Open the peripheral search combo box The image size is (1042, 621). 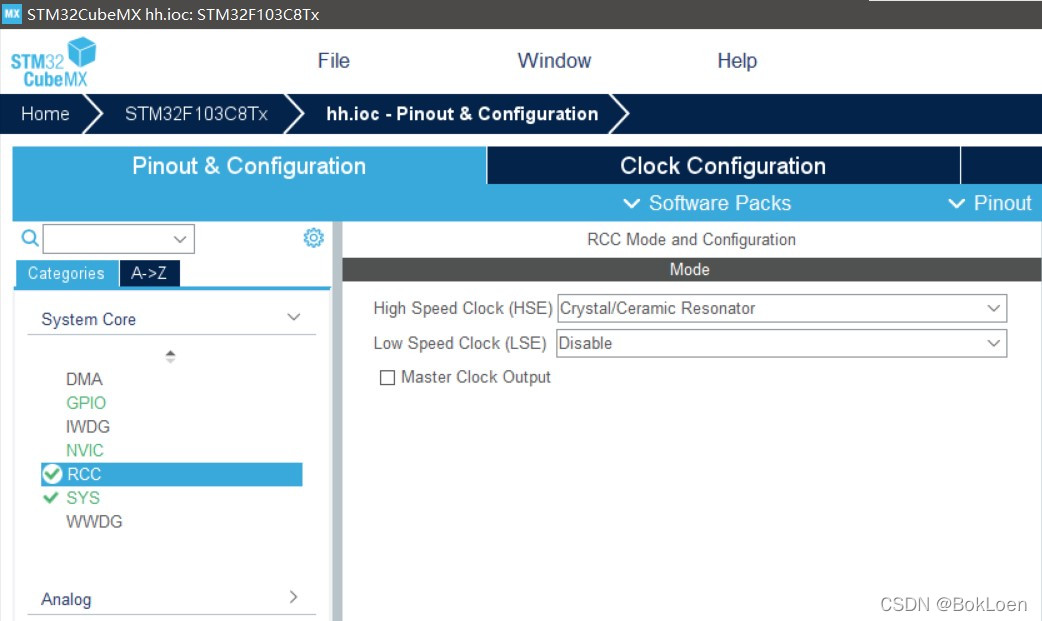pos(119,239)
